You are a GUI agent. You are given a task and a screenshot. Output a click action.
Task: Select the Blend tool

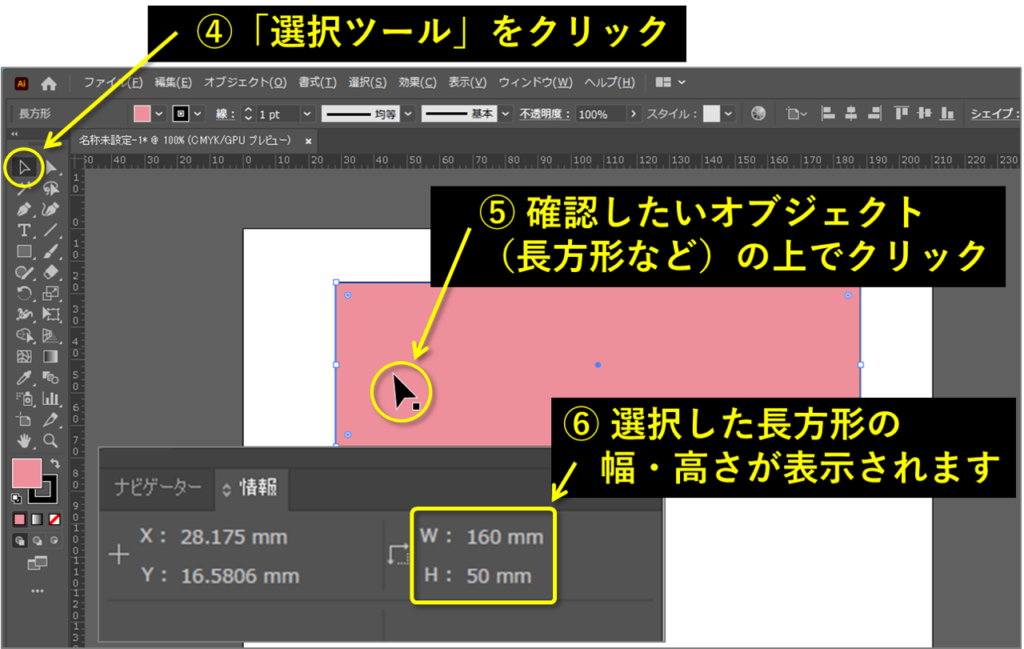(x=50, y=377)
